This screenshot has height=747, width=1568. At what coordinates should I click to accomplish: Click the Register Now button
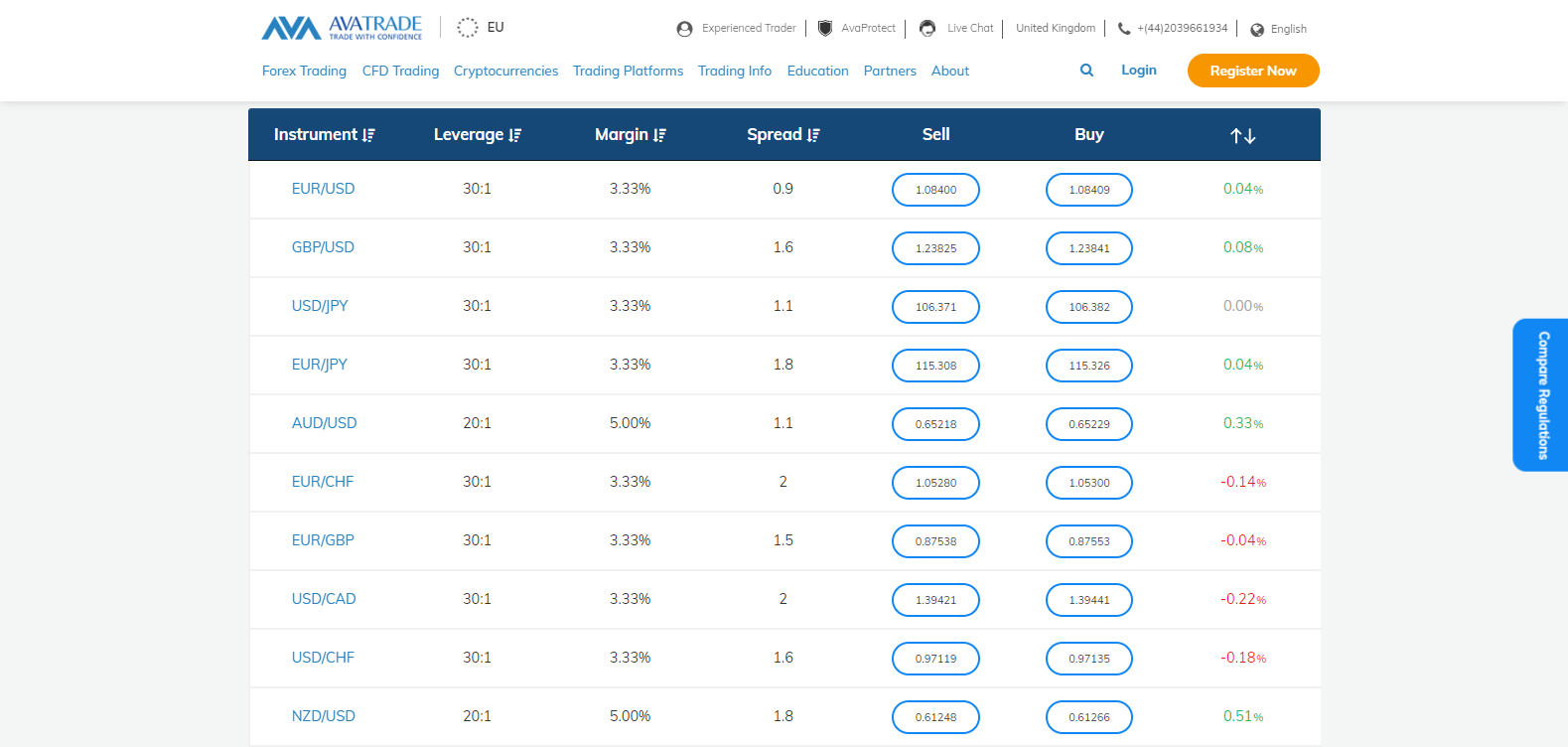click(x=1253, y=71)
